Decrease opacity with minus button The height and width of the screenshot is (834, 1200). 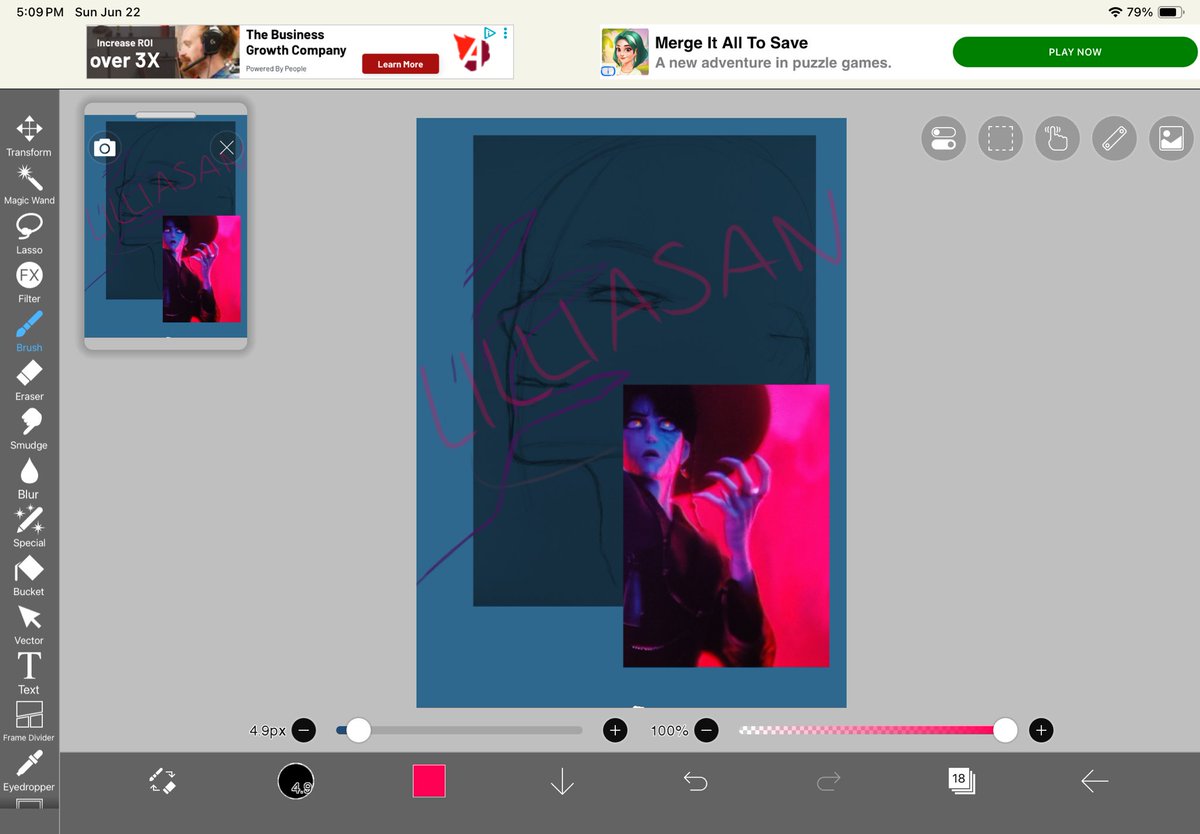click(x=706, y=730)
